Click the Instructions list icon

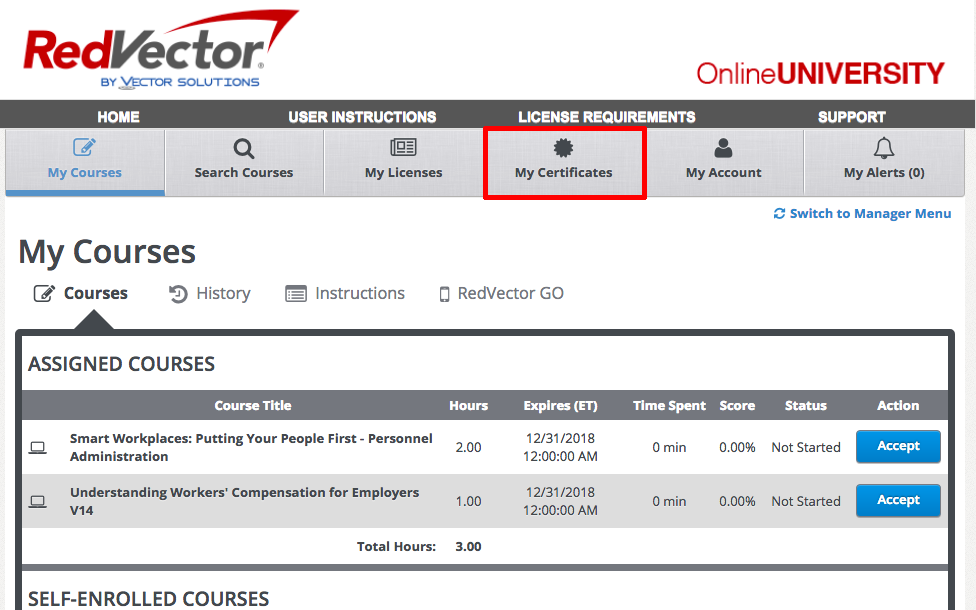[x=295, y=292]
